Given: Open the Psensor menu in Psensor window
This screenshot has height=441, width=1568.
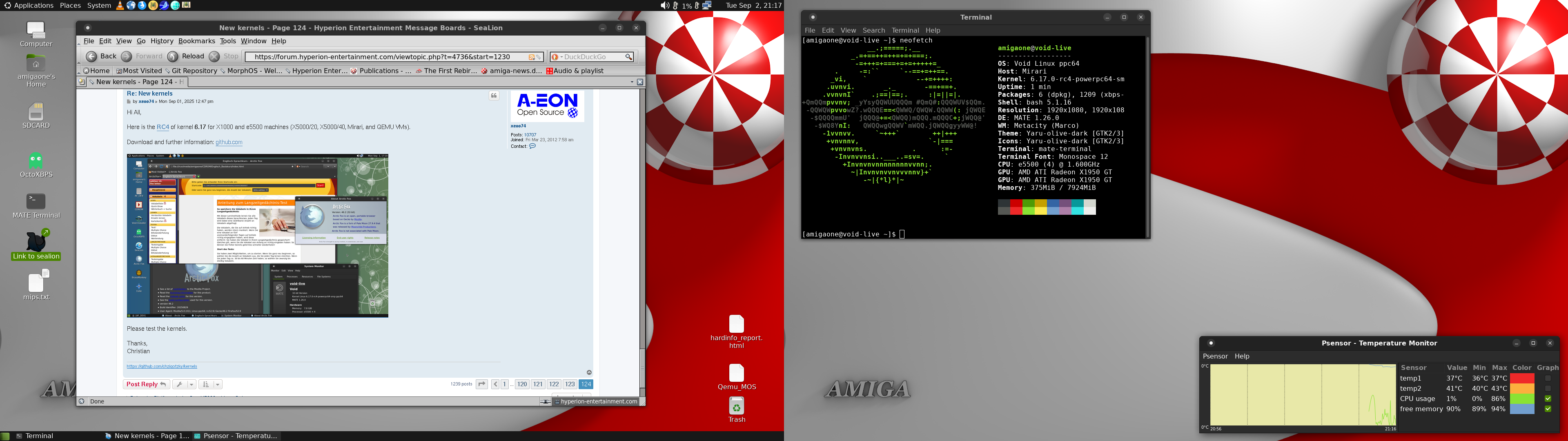Looking at the screenshot, I should click(x=1215, y=356).
